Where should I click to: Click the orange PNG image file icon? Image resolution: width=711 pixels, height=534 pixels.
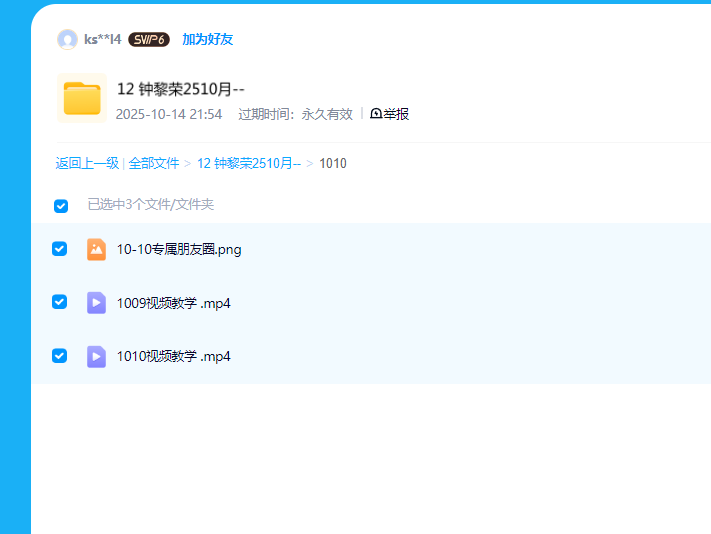coord(96,249)
